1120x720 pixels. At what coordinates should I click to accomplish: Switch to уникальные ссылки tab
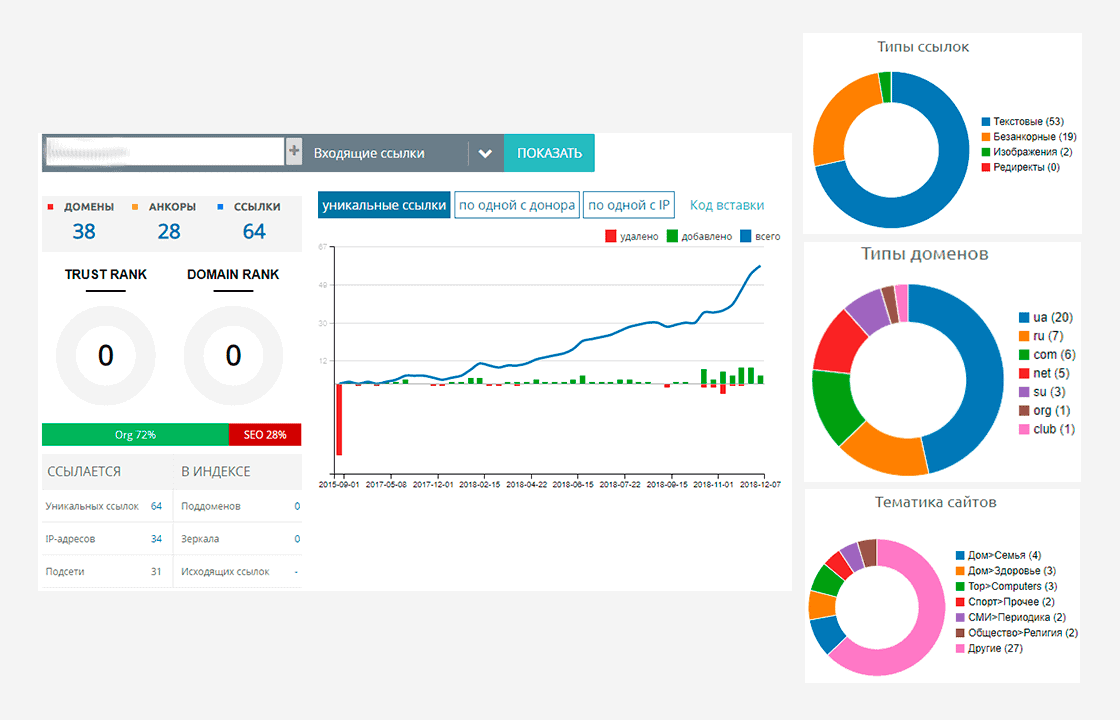point(384,205)
